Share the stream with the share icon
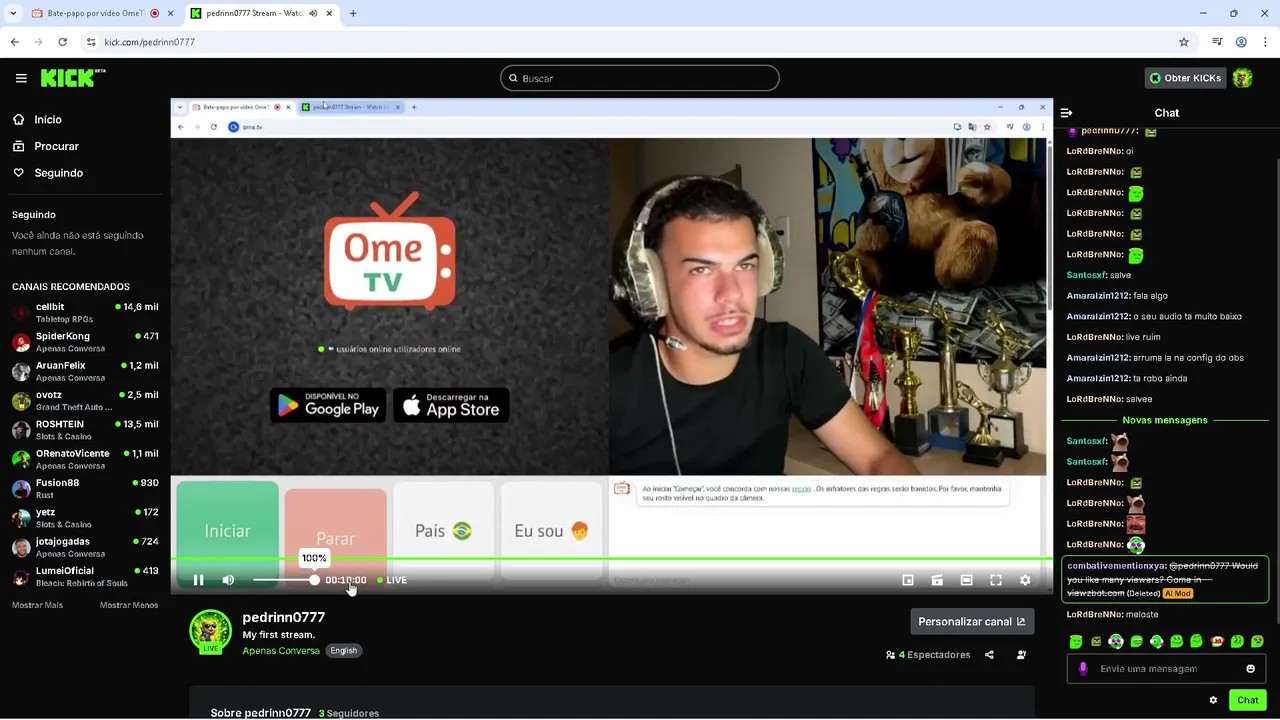Viewport: 1280px width, 720px height. point(989,655)
